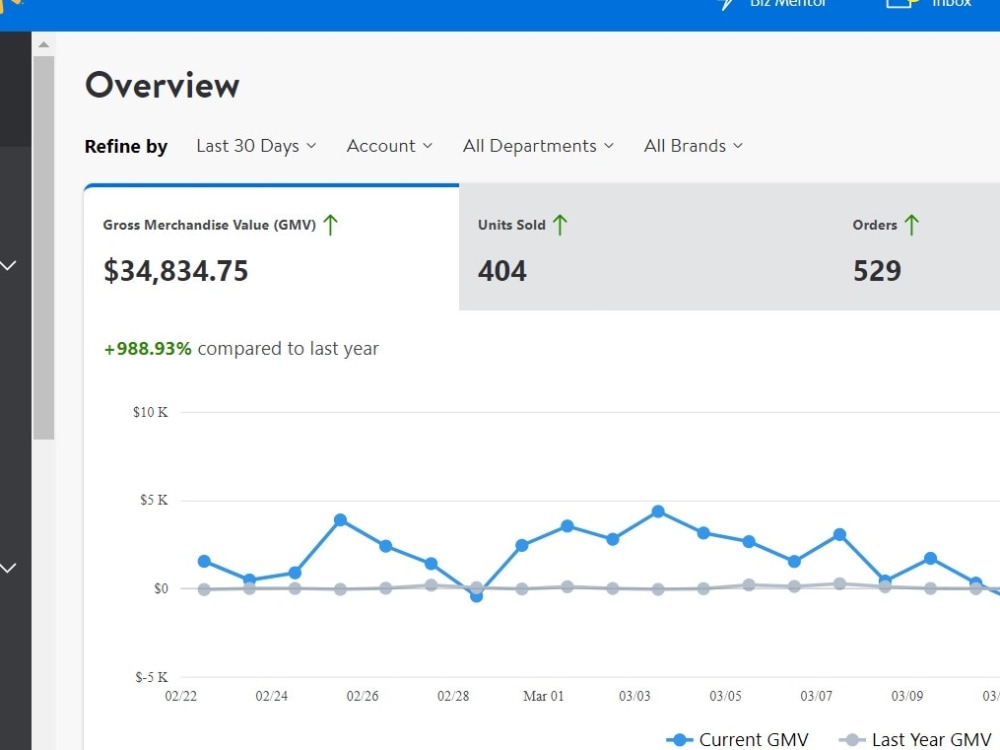Expand the upper sidebar chevron

(x=8, y=265)
